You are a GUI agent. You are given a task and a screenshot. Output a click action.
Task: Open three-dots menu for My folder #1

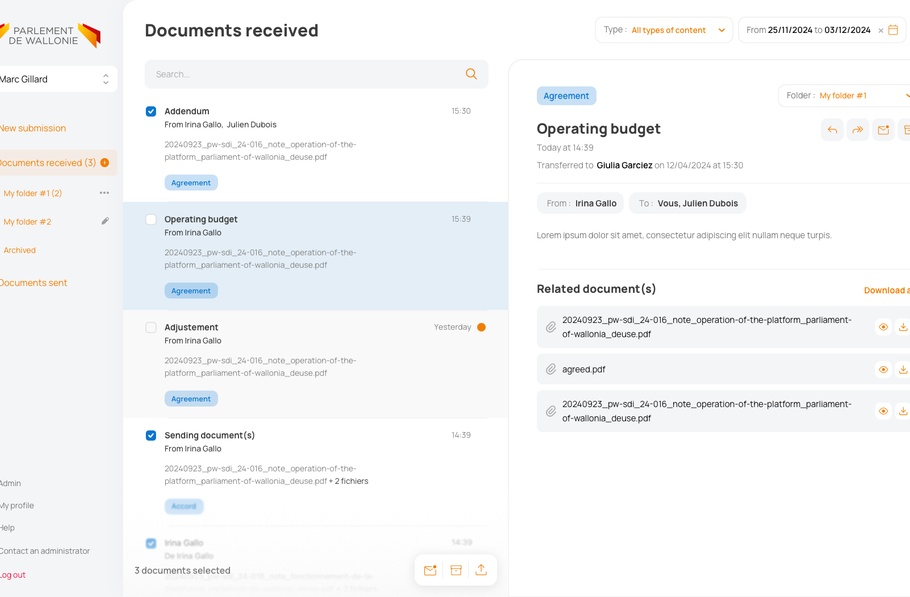[104, 193]
